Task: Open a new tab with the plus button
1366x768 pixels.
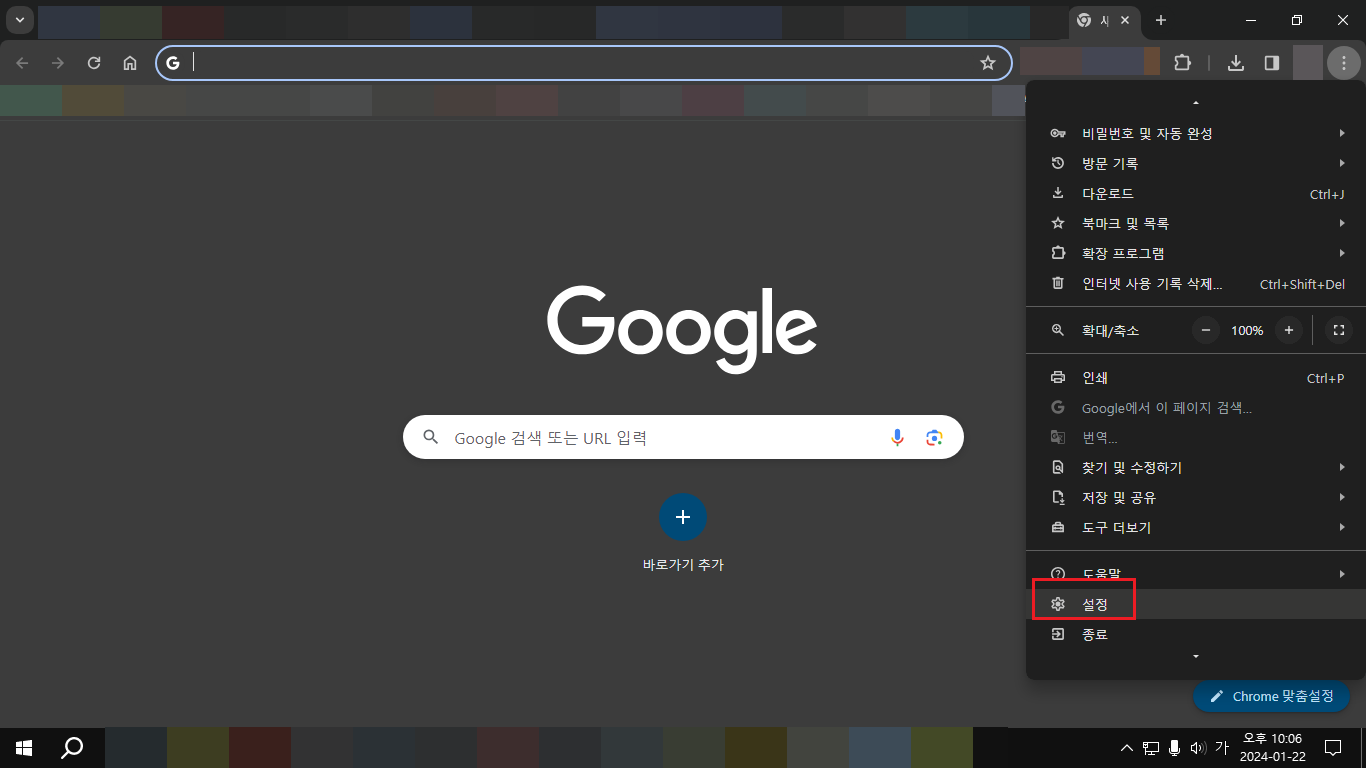Action: [1160, 20]
